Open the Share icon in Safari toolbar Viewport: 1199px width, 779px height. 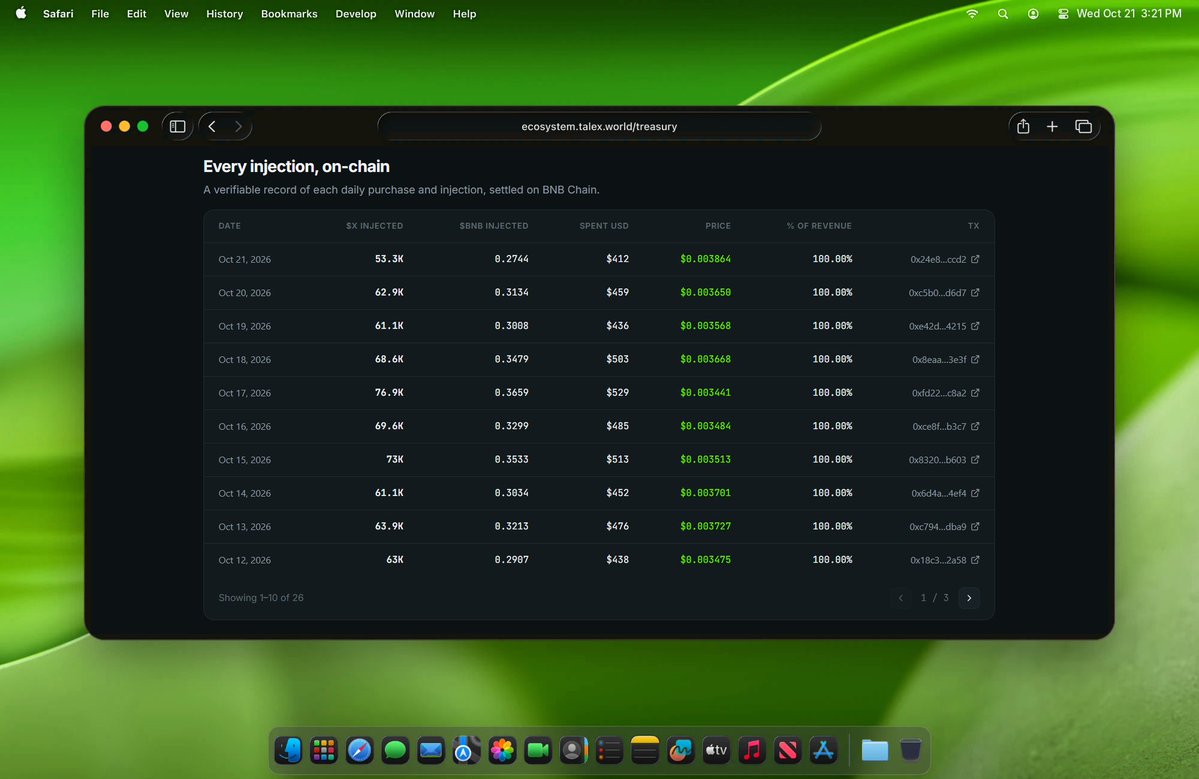[1023, 126]
